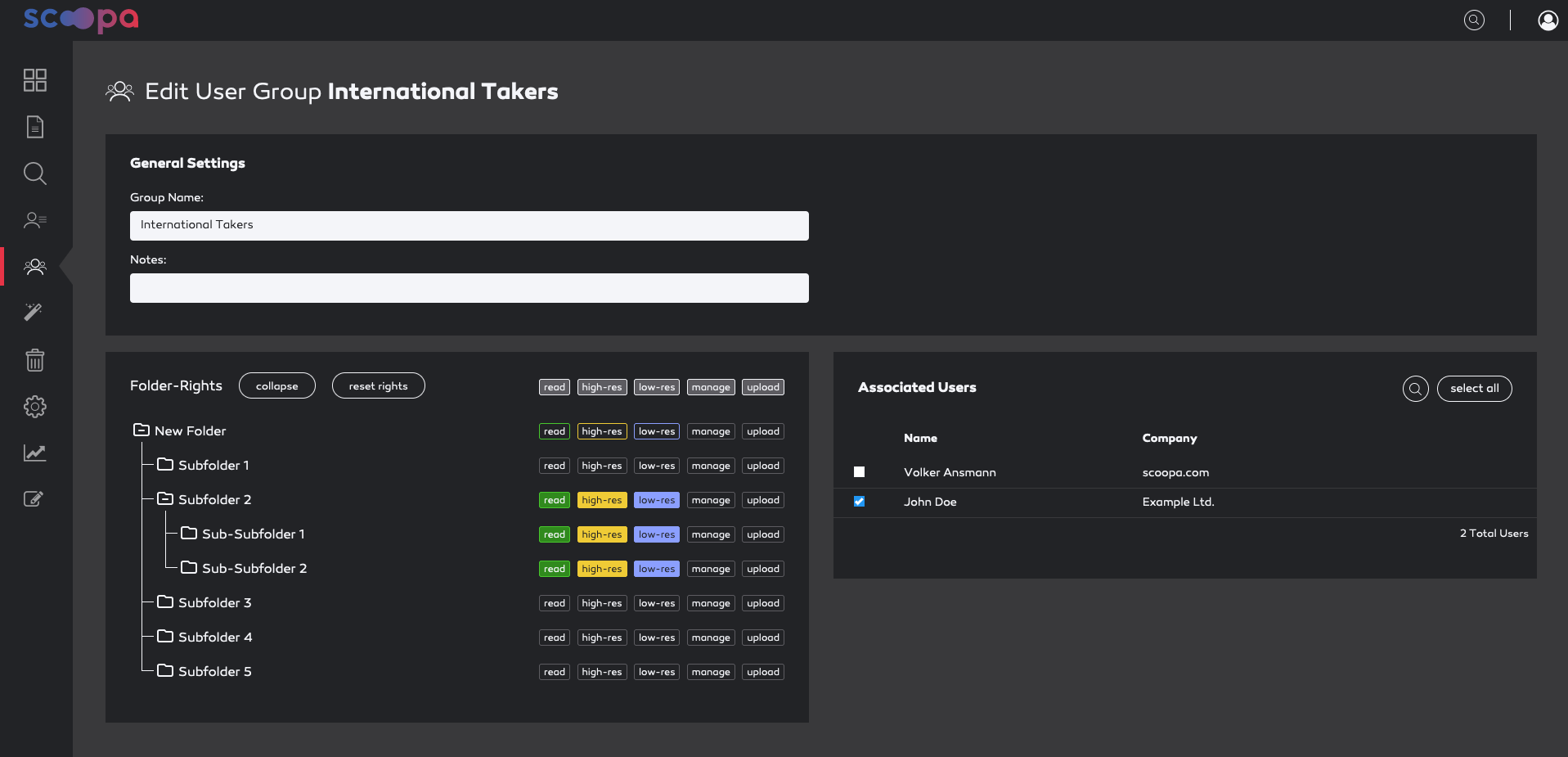Click the reset rights button

coord(379,385)
